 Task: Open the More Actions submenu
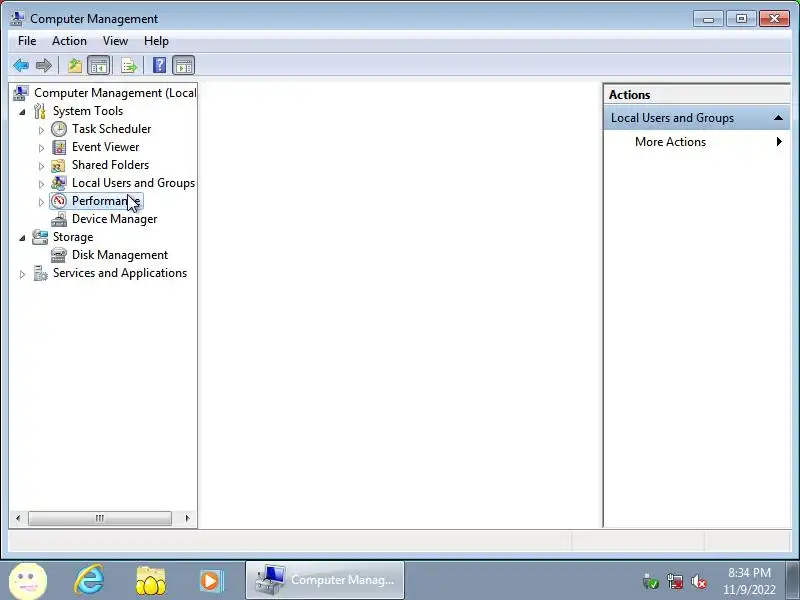click(696, 142)
